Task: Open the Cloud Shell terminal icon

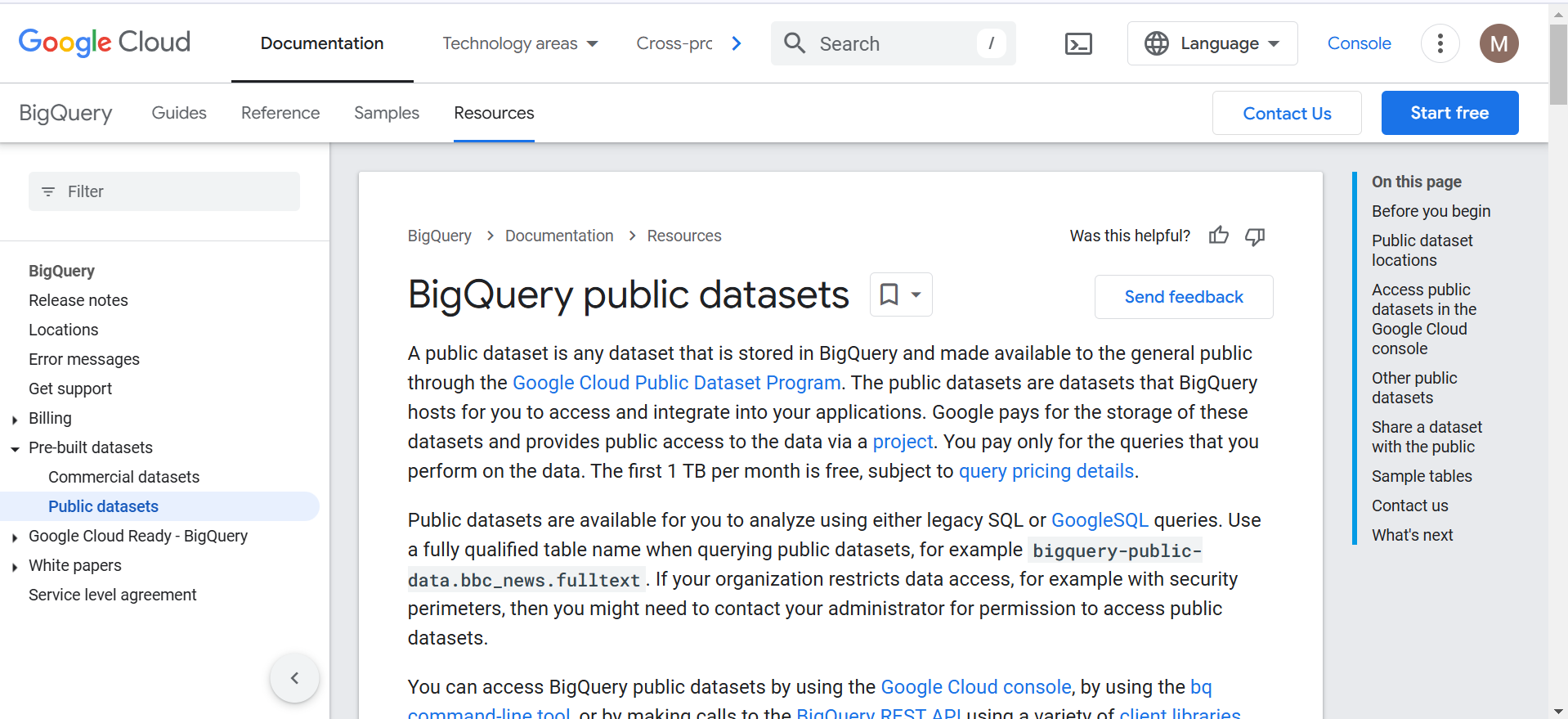Action: click(x=1078, y=43)
